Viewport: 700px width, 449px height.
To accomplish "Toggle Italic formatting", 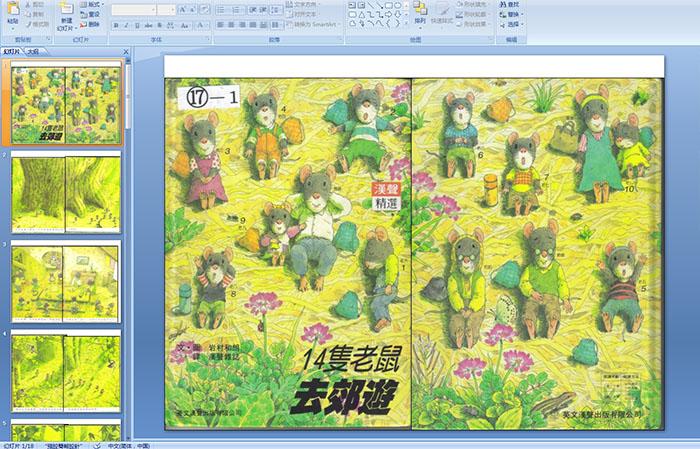I will coord(126,25).
